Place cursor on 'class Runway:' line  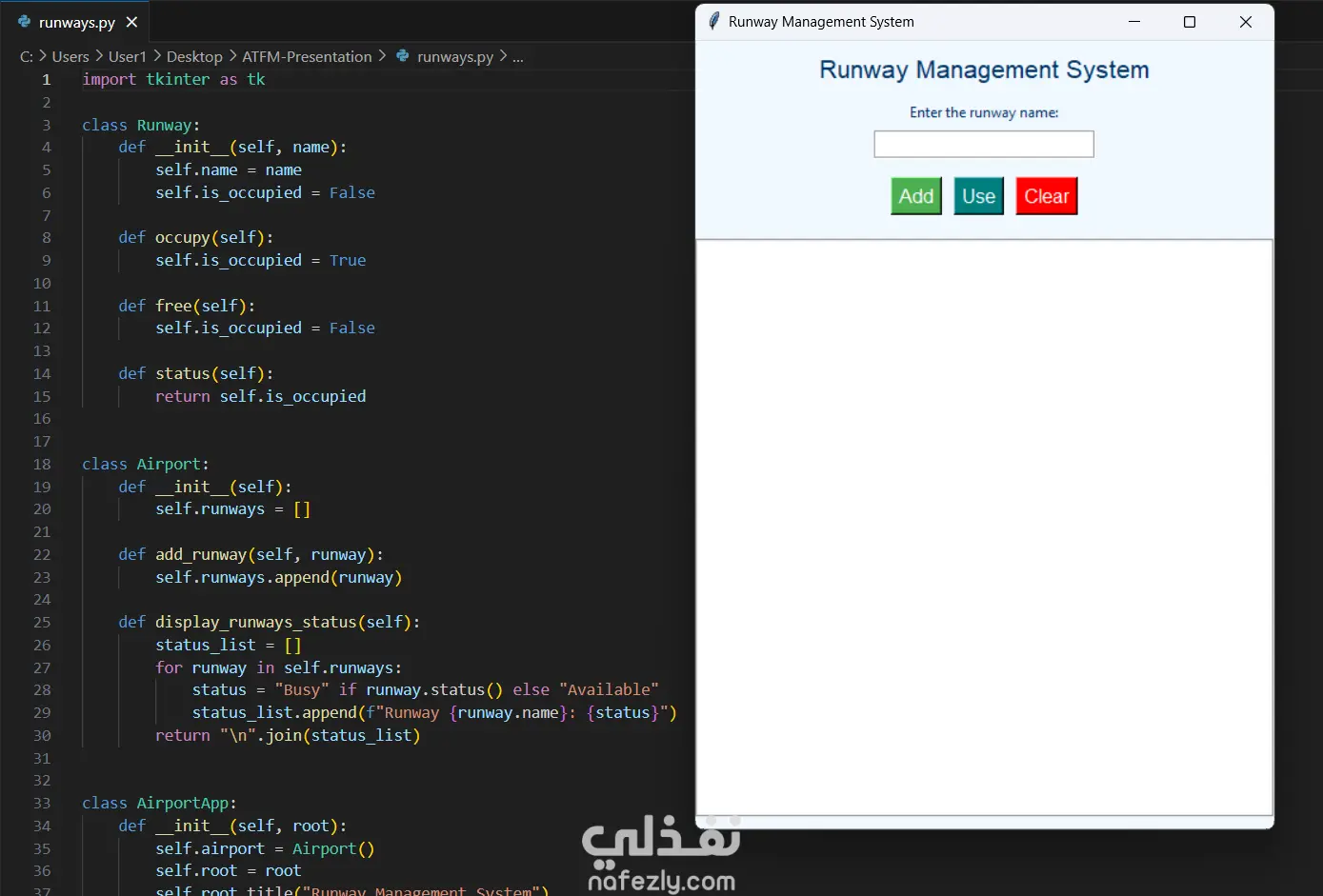pos(141,125)
